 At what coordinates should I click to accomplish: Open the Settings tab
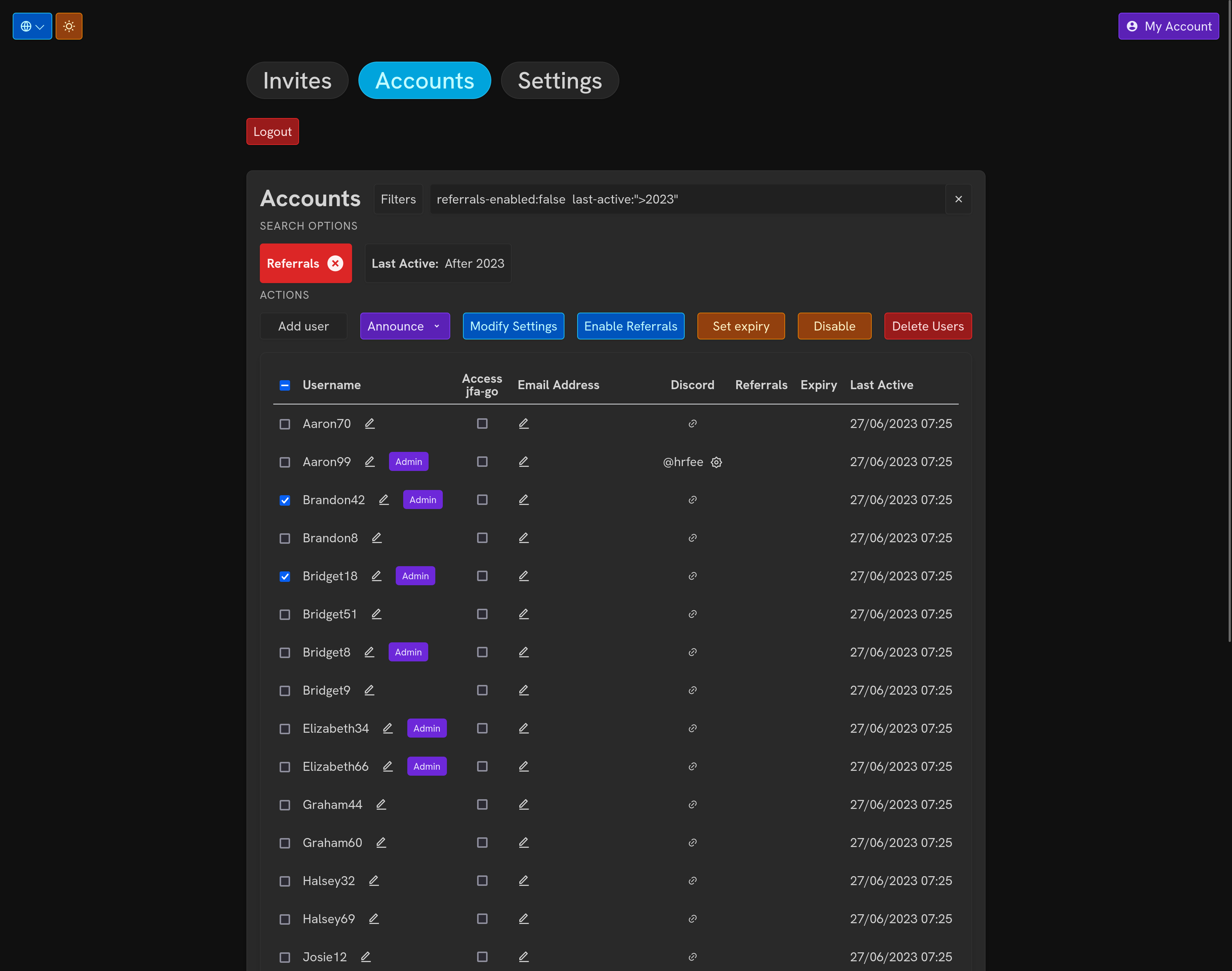(559, 80)
